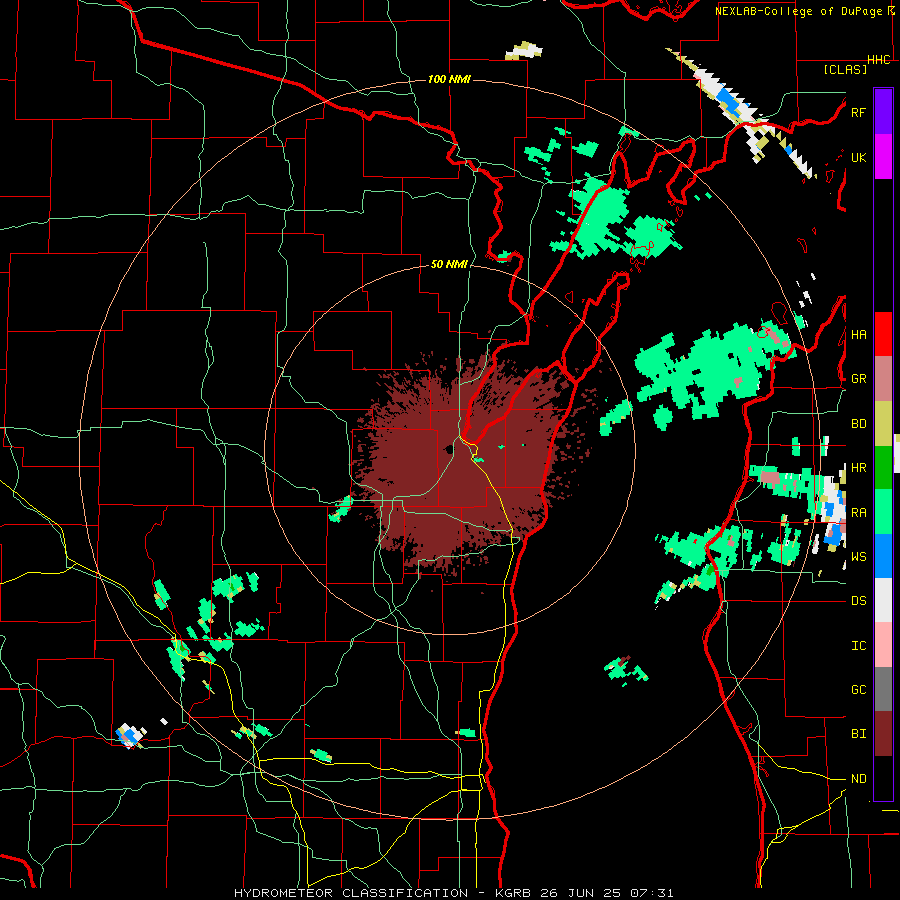The width and height of the screenshot is (900, 900).
Task: Click the "100 NMI" range ring label
Action: click(x=449, y=79)
